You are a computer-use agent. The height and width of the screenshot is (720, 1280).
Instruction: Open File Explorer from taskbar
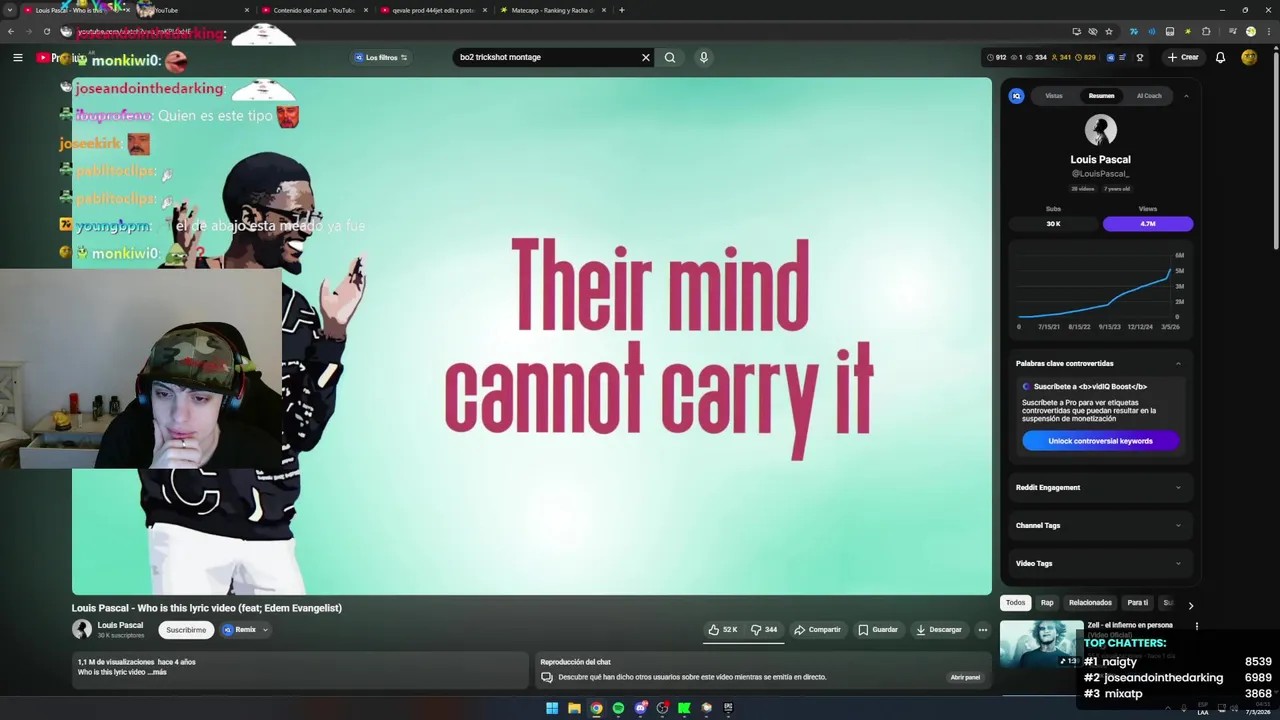(x=574, y=708)
